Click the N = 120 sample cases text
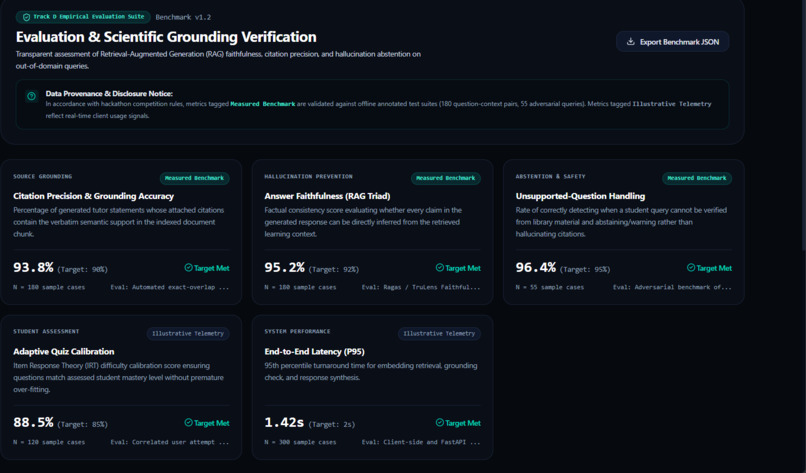 point(49,442)
